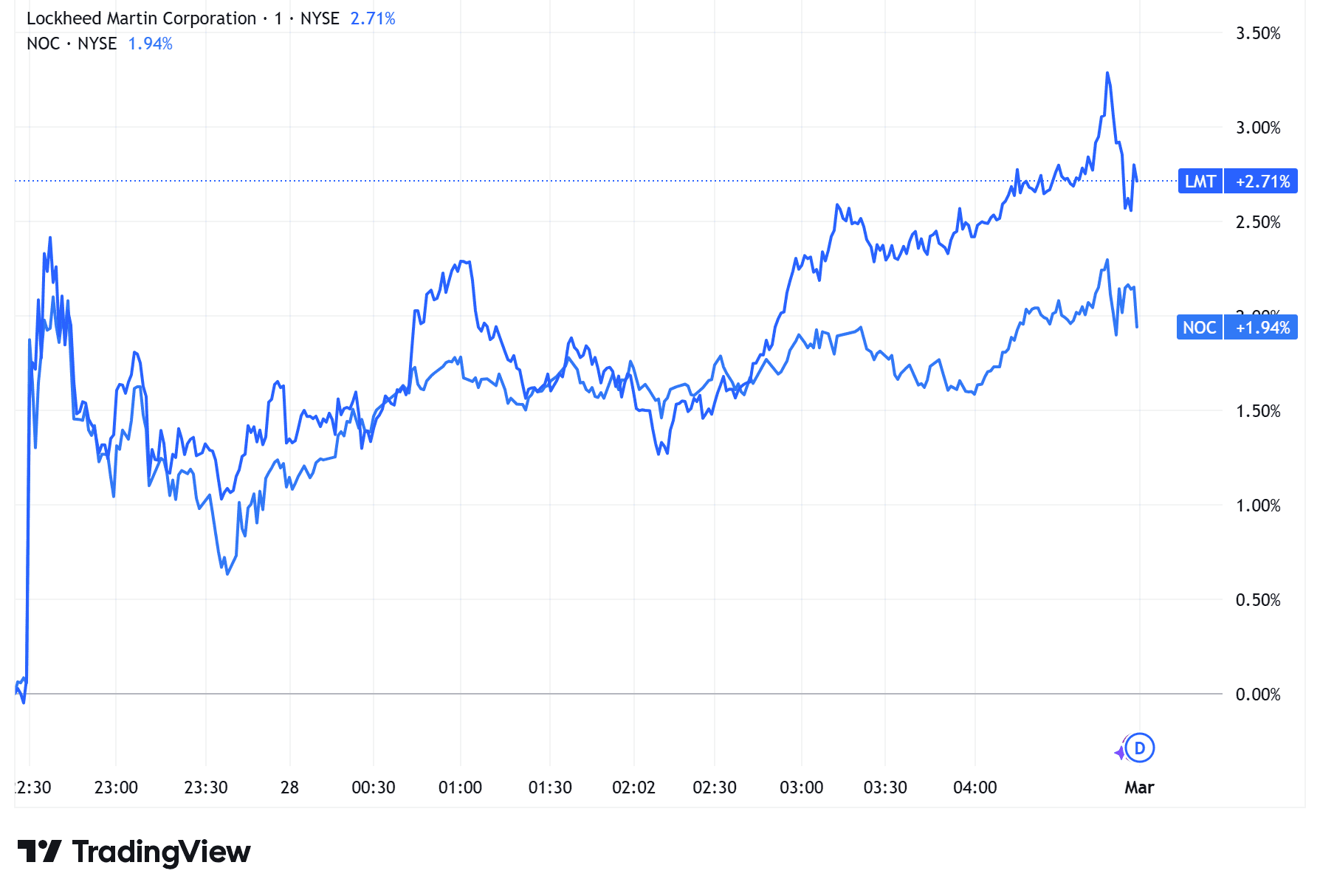Click the 1.00% price scale label
Screen dimensions: 1320x896
click(1258, 506)
